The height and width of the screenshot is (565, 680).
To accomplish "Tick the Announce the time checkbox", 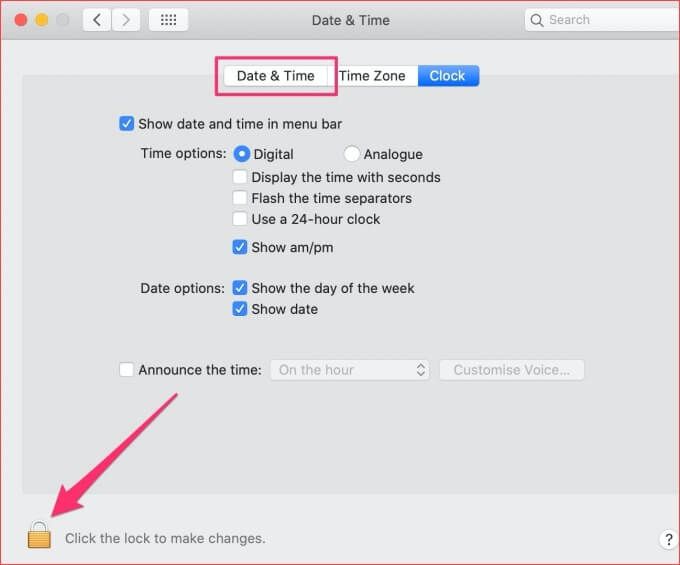I will coord(126,369).
